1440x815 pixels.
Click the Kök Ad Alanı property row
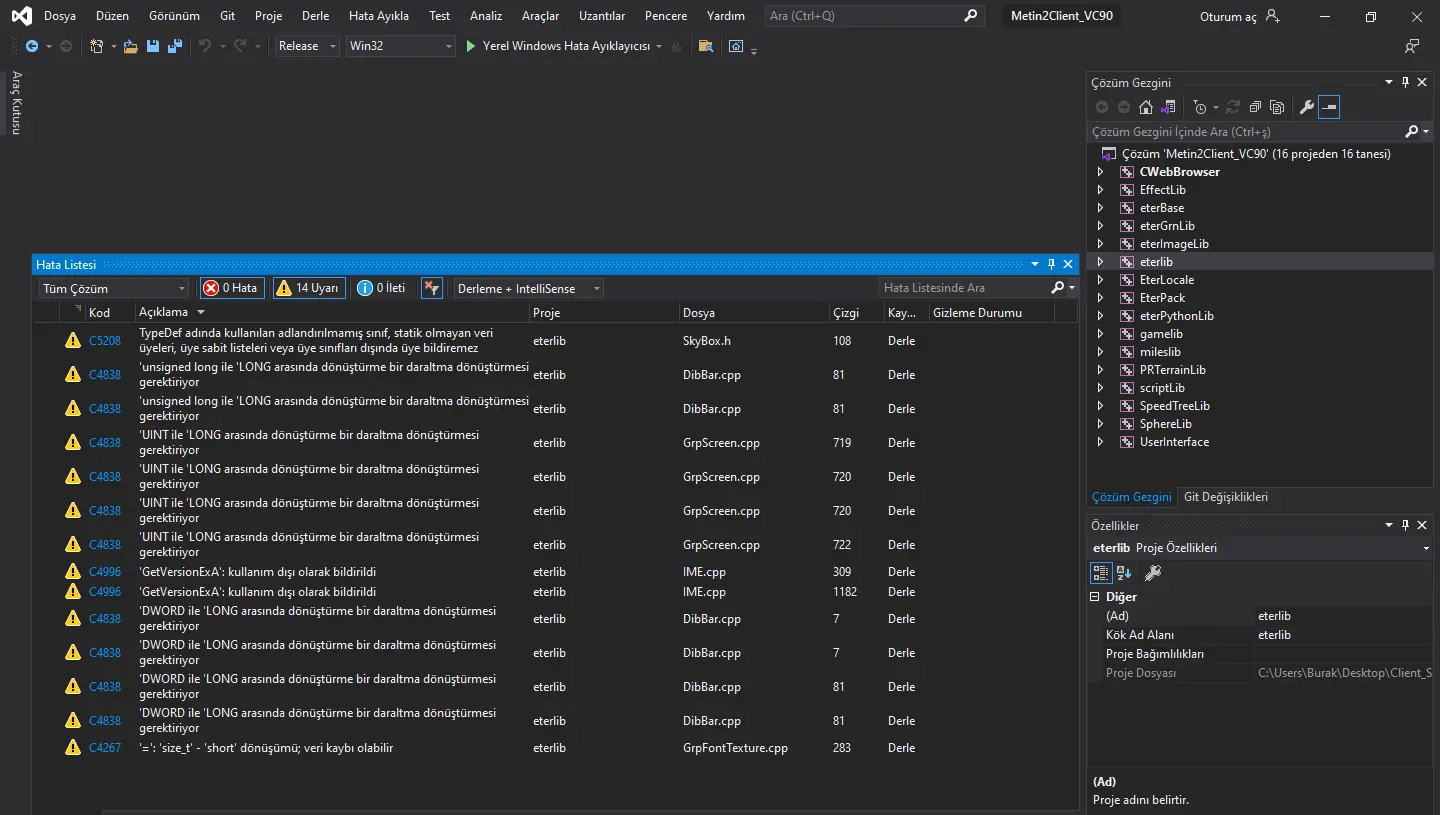point(1261,635)
